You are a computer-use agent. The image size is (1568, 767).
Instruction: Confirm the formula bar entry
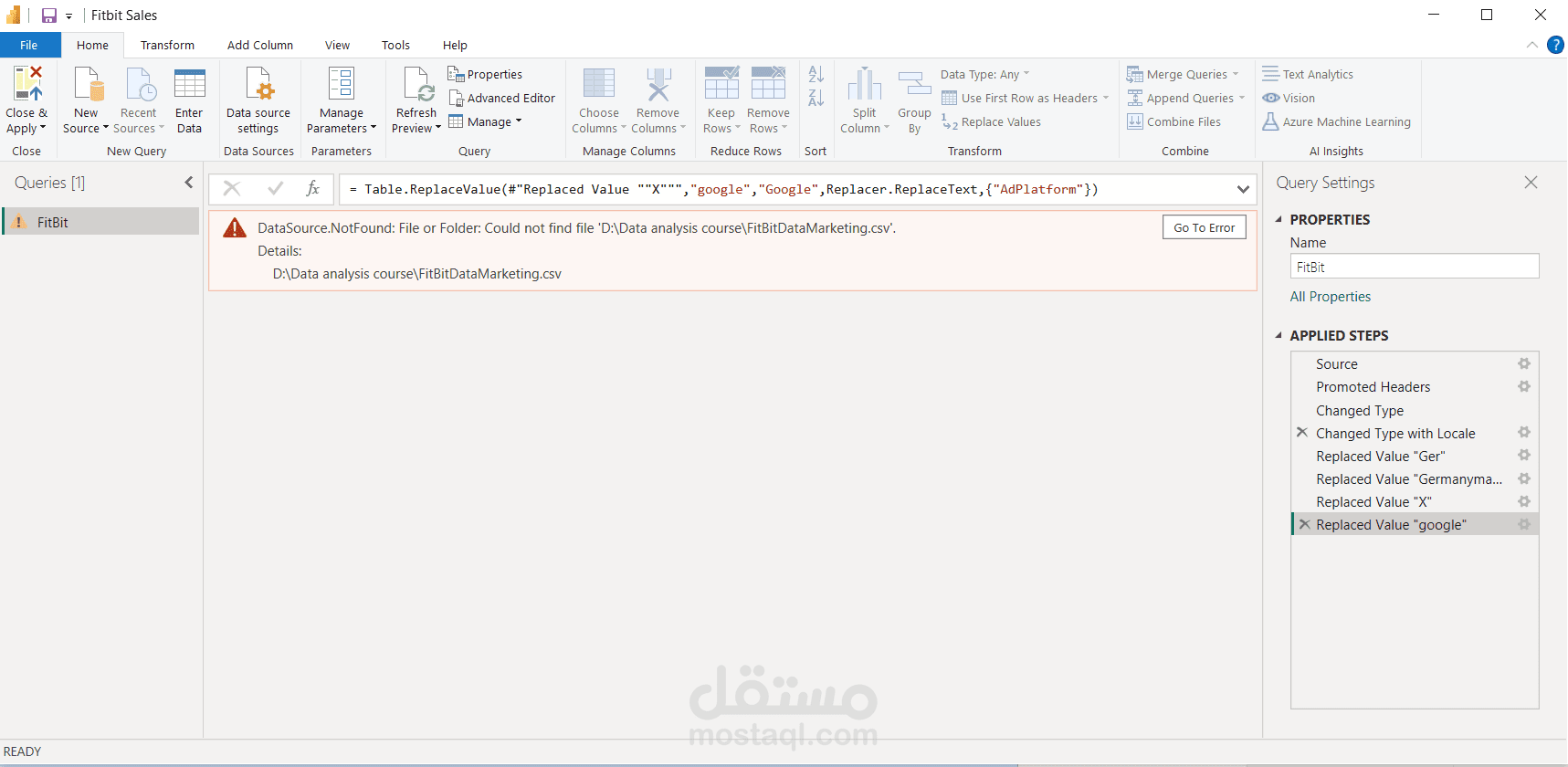(x=275, y=188)
